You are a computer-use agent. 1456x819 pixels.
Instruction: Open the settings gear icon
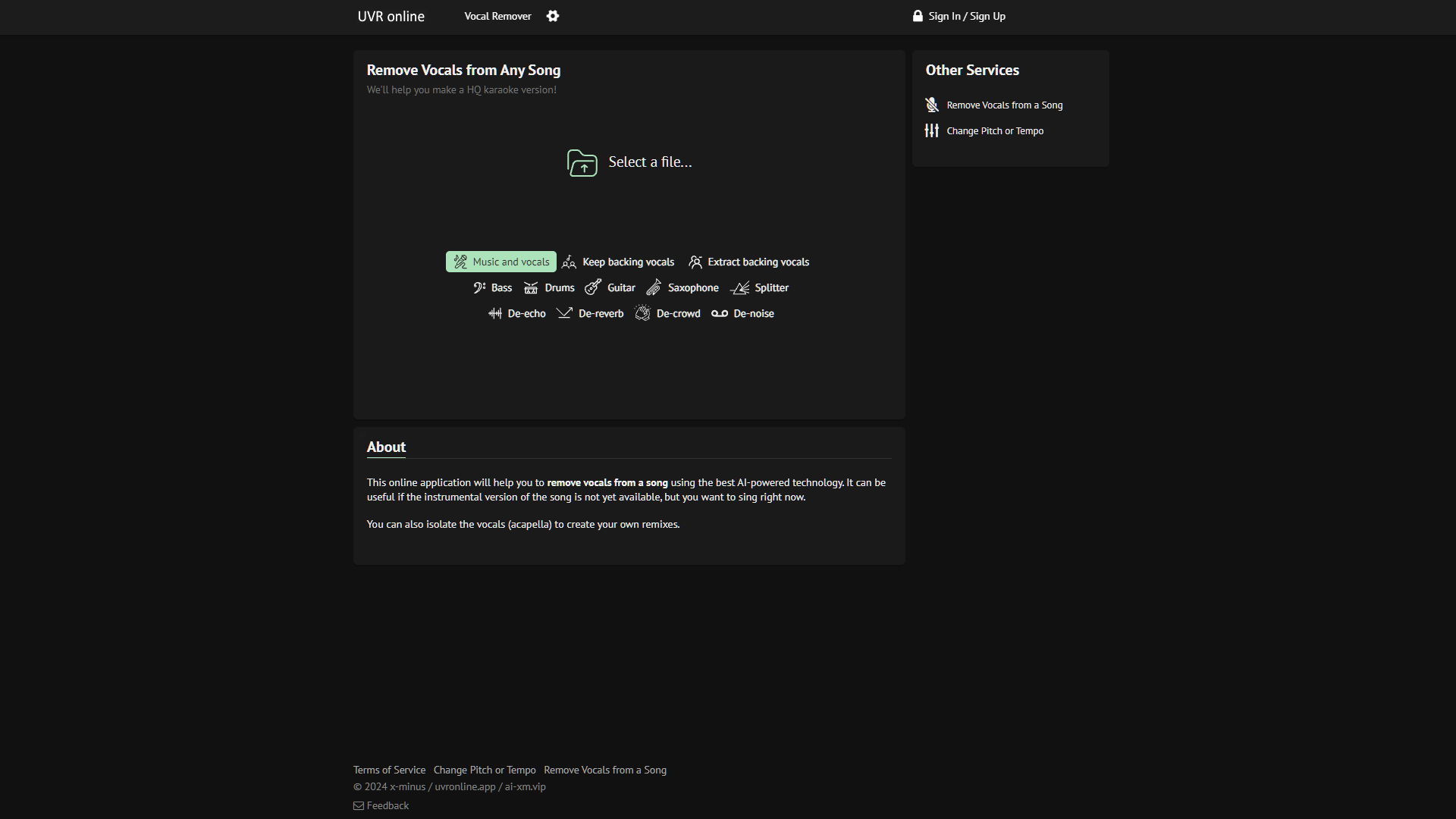(553, 16)
